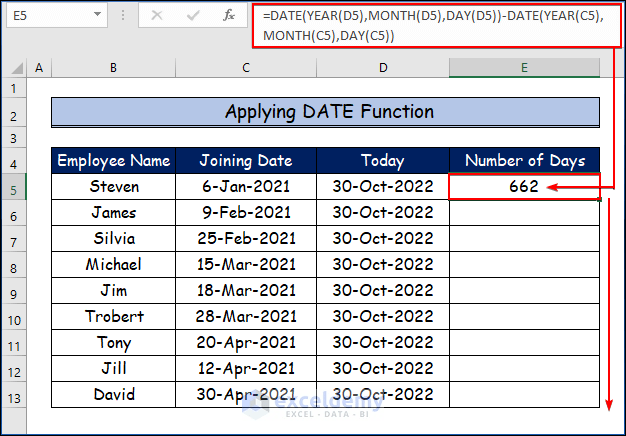Click inside the formula bar text
Screen dimensions: 626x436
433,26
